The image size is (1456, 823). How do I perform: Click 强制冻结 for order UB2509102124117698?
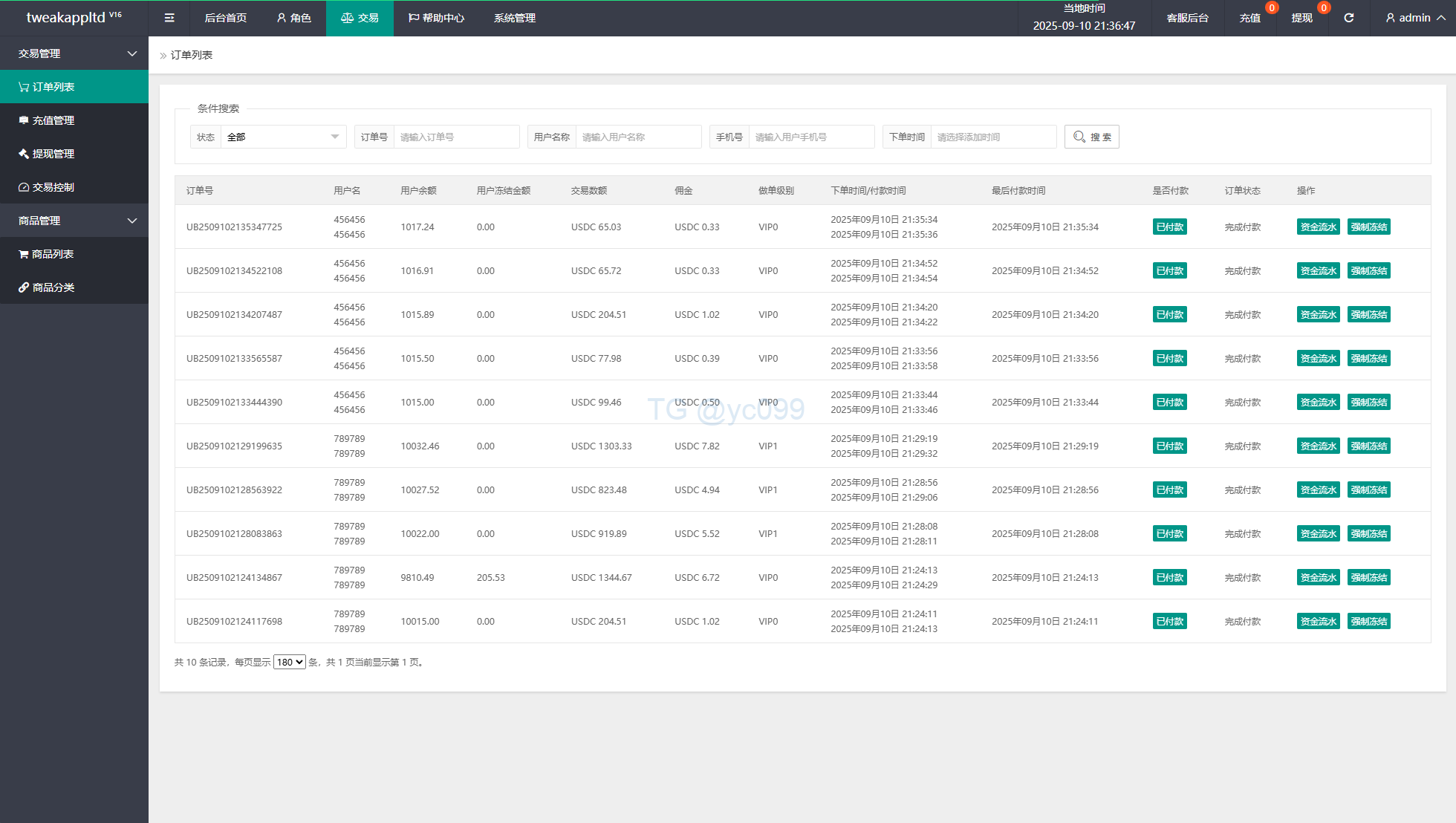(1368, 621)
